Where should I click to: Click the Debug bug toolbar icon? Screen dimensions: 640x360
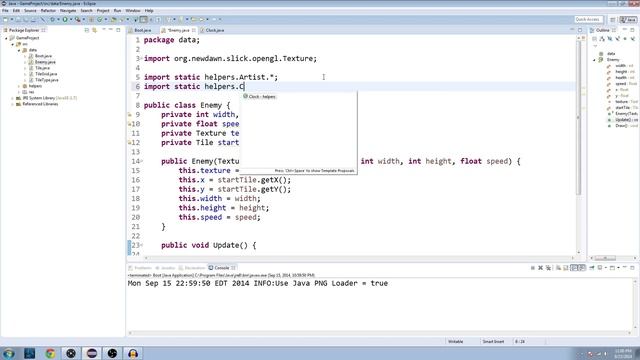(x=52, y=20)
